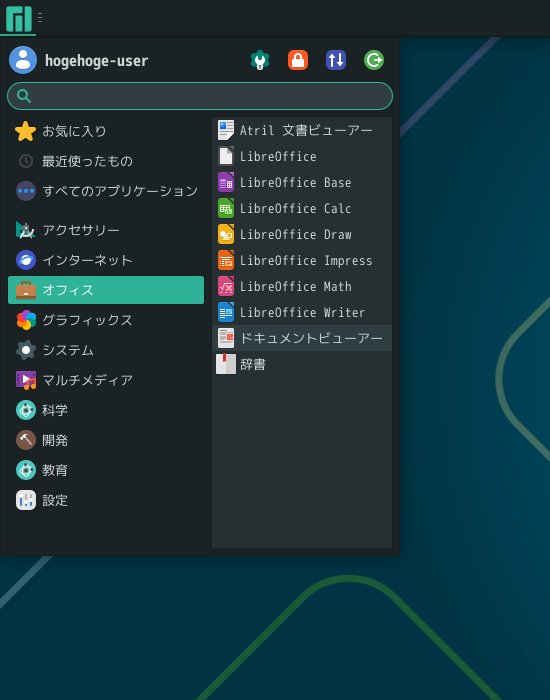Click the film icon beside マルチメディア
This screenshot has height=700, width=550.
(x=26, y=380)
